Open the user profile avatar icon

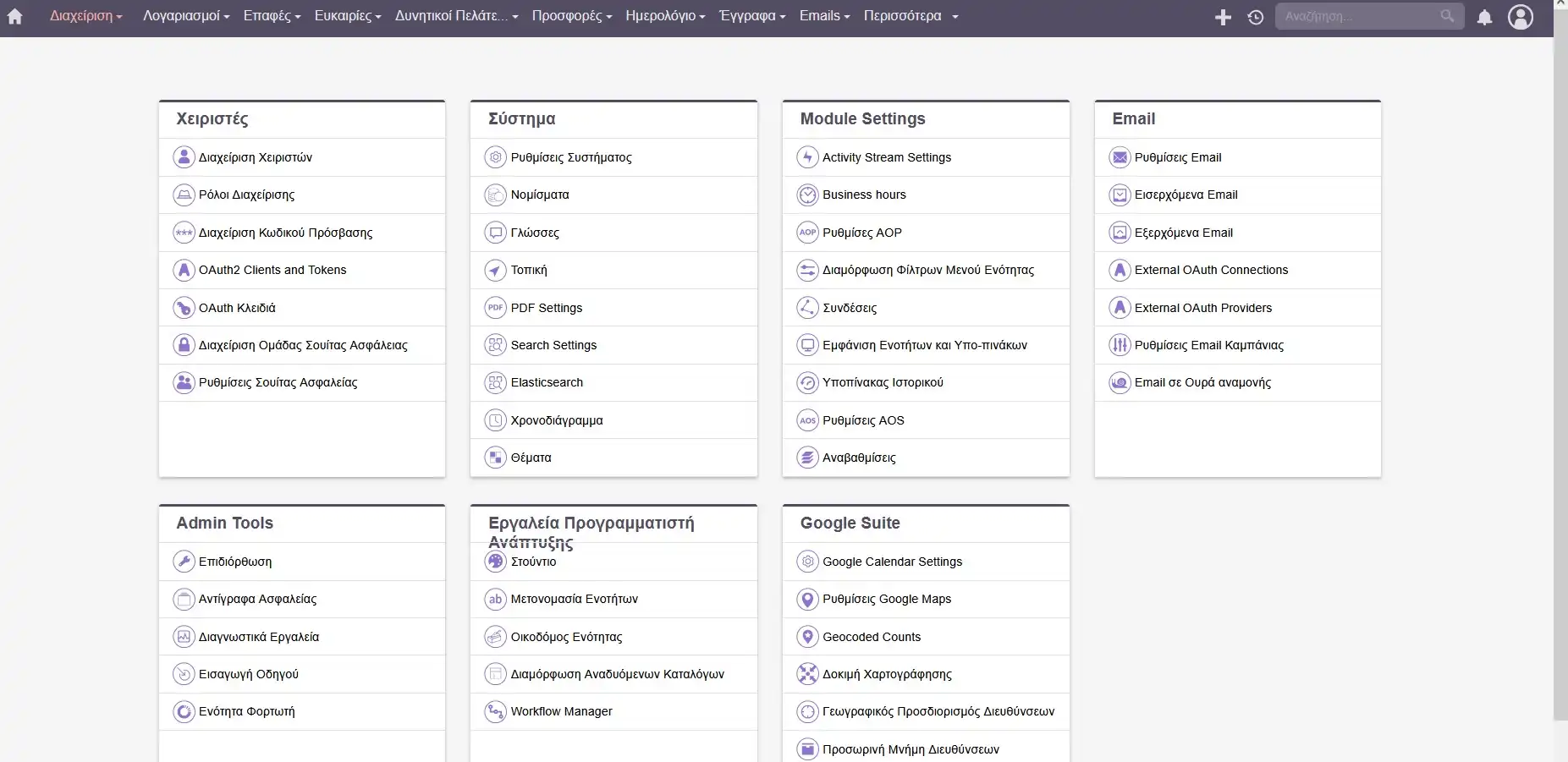pyautogui.click(x=1521, y=17)
